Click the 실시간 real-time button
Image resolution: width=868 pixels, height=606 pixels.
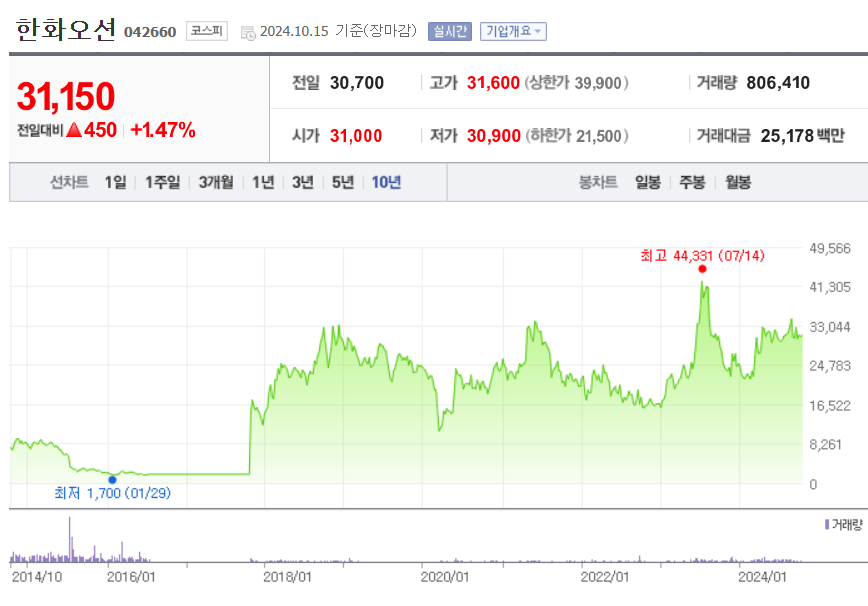[x=450, y=32]
